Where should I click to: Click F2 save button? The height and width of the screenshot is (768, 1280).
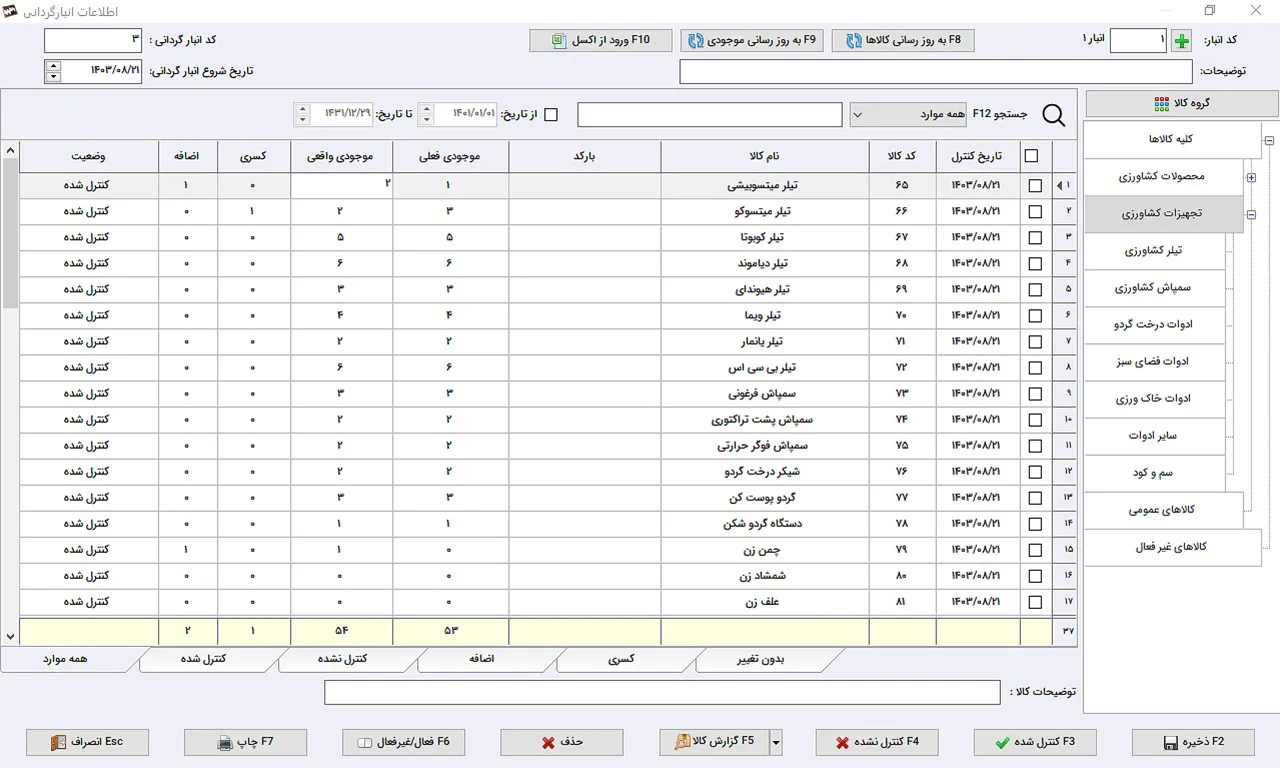pos(1193,742)
